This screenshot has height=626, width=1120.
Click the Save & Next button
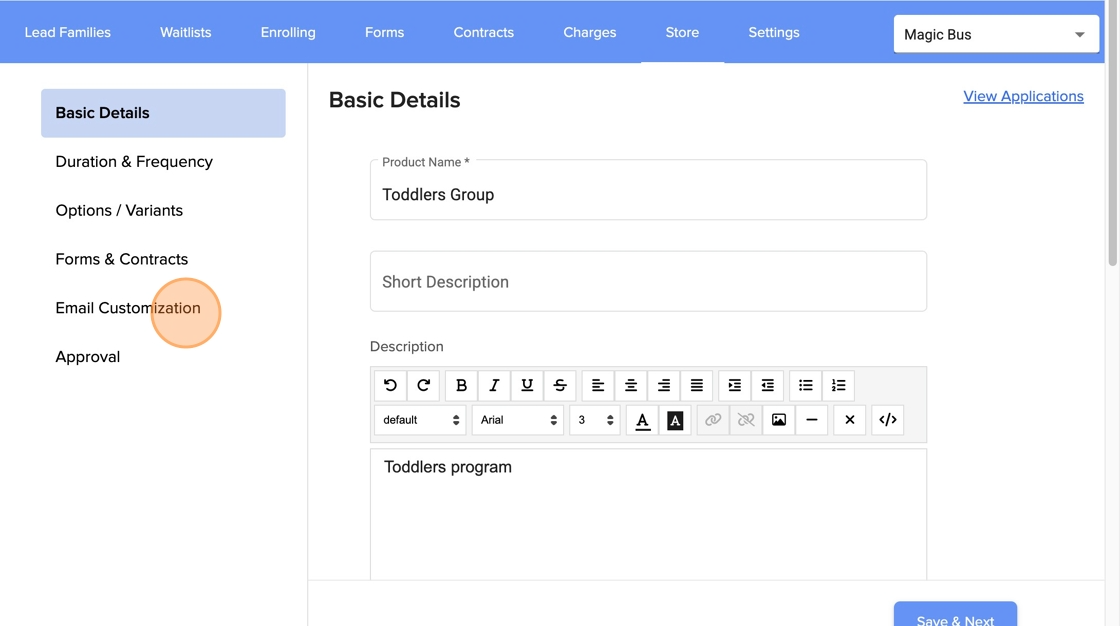[x=955, y=616]
